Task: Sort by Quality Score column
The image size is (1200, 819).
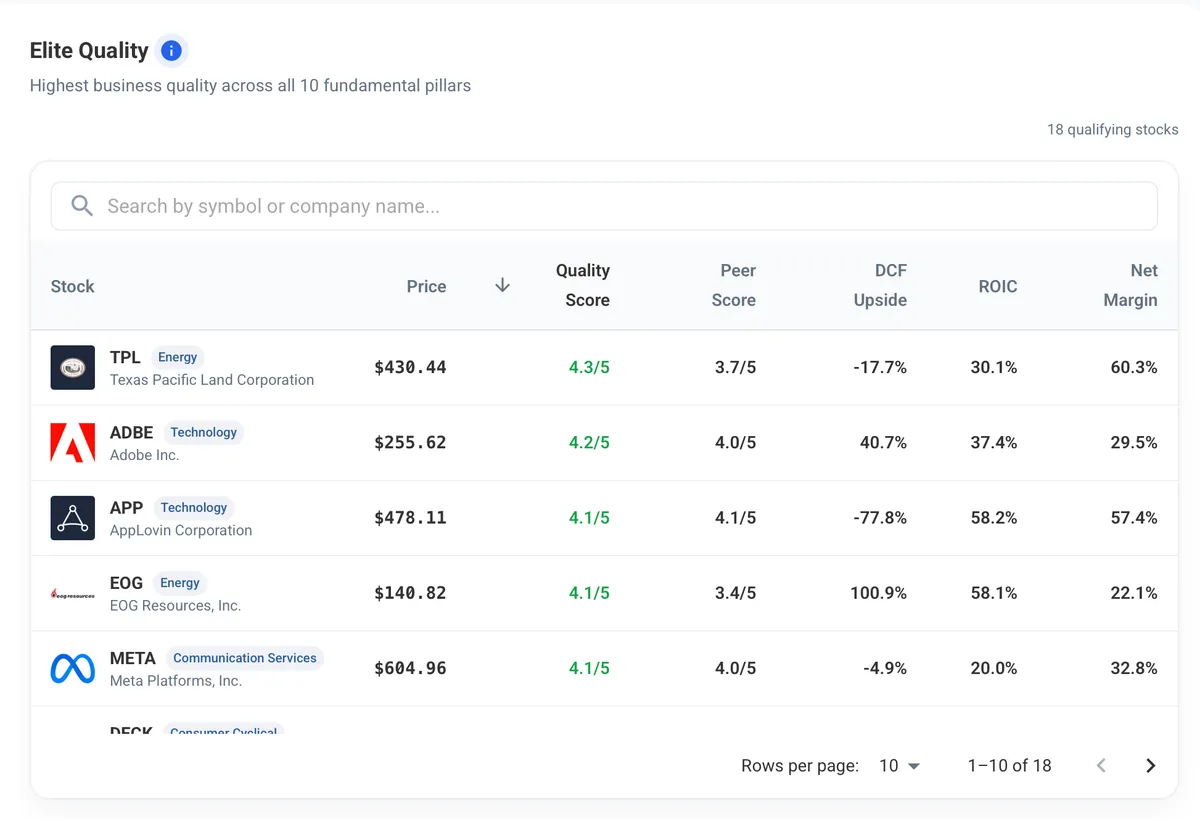Action: 583,285
